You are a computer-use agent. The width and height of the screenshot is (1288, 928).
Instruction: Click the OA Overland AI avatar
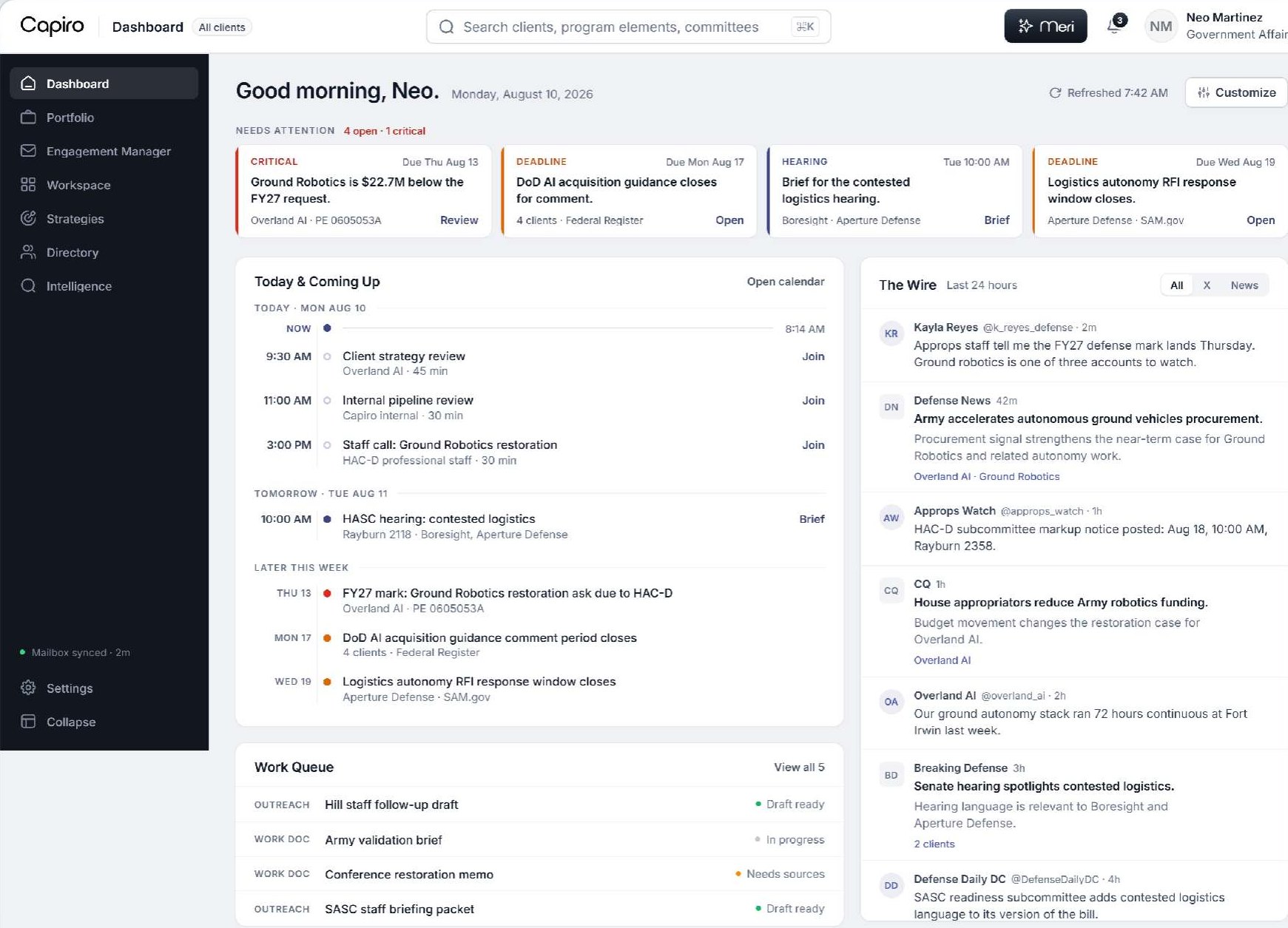[891, 702]
